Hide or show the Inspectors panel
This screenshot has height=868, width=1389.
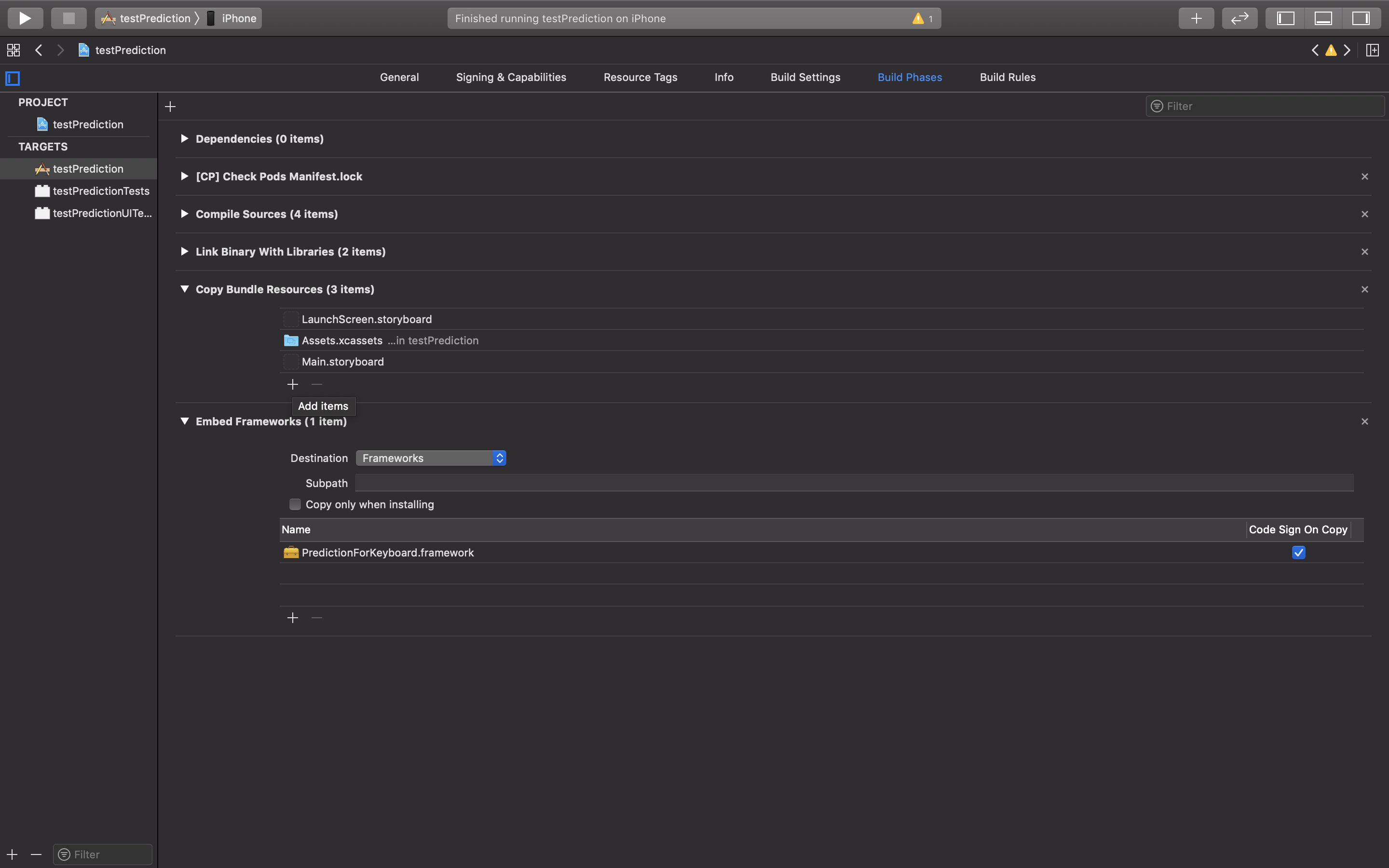pos(1361,18)
